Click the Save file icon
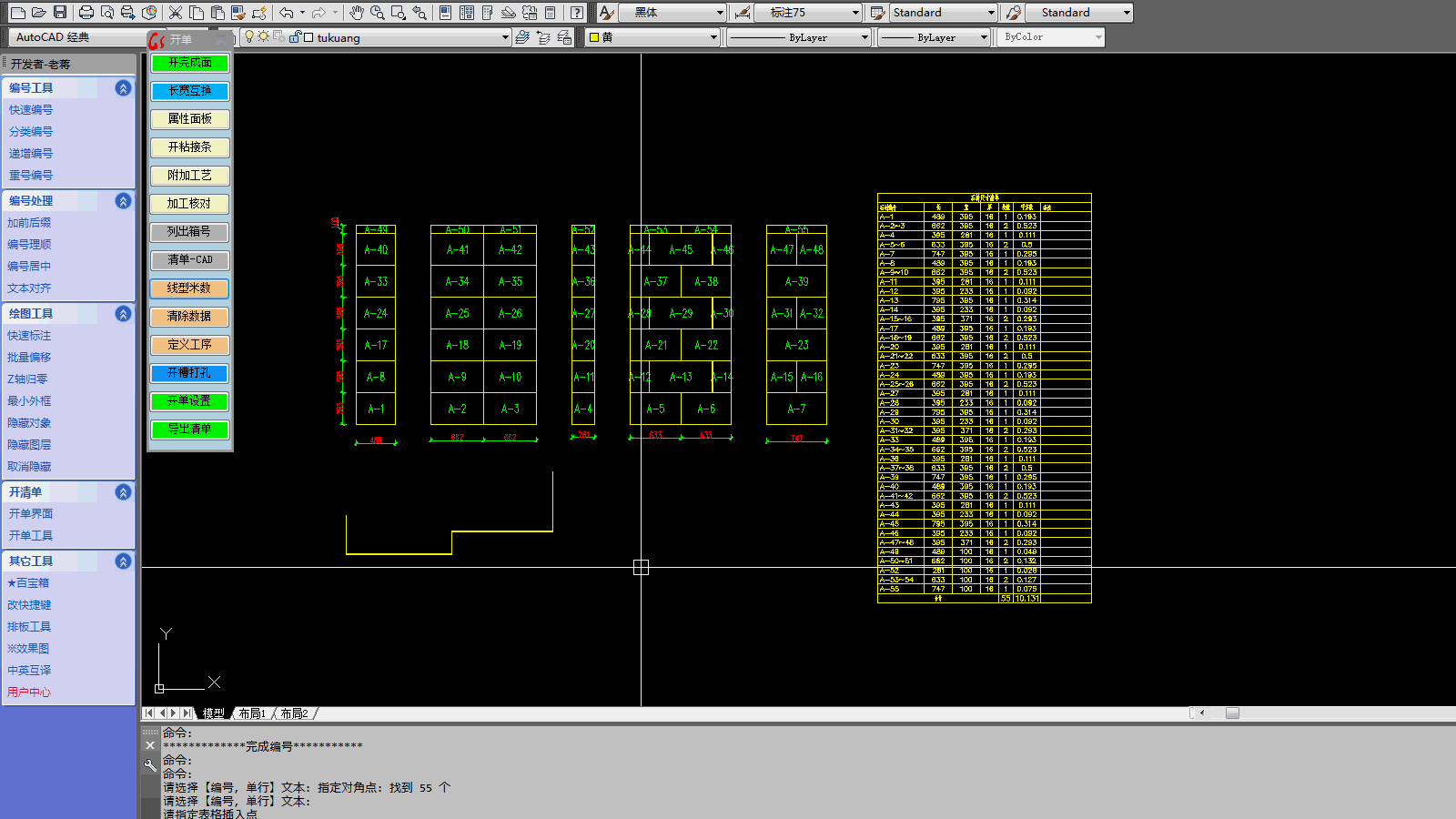 coord(60,13)
